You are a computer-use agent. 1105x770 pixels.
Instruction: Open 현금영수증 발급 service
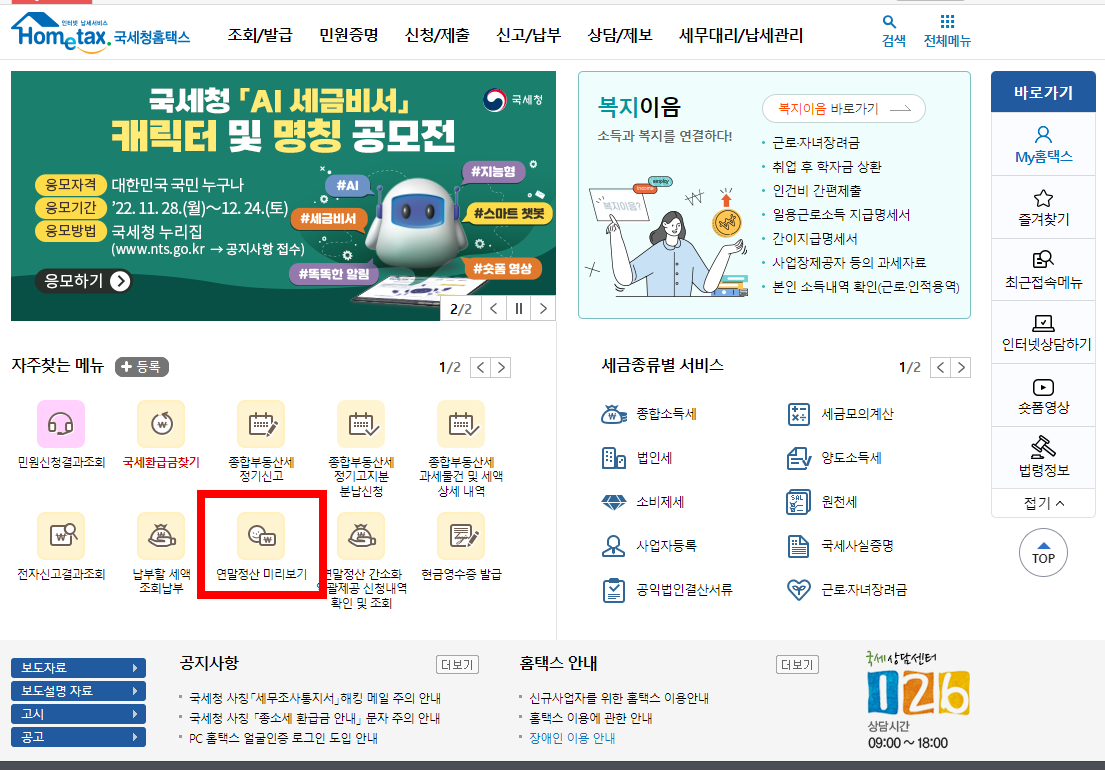click(x=462, y=545)
